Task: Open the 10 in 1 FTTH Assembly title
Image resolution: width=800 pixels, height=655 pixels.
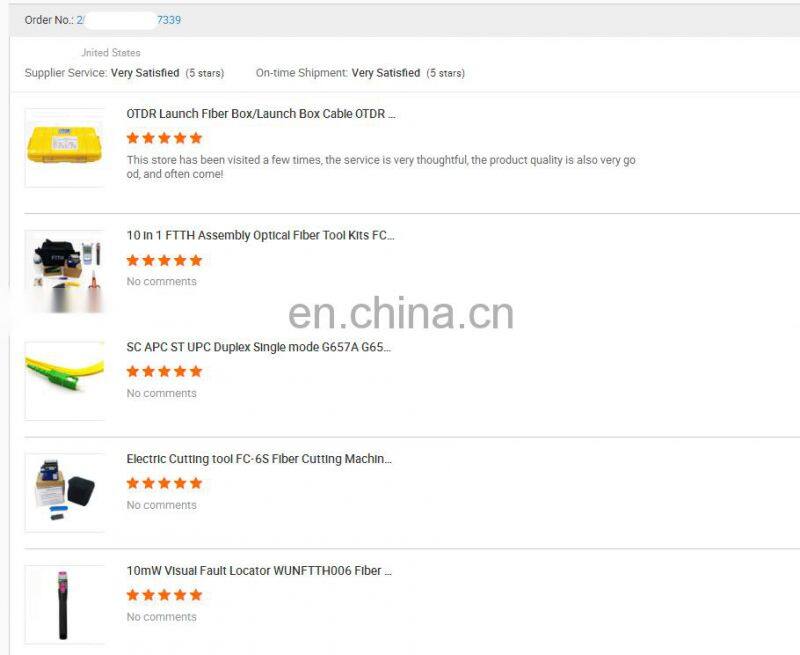Action: pyautogui.click(x=260, y=235)
